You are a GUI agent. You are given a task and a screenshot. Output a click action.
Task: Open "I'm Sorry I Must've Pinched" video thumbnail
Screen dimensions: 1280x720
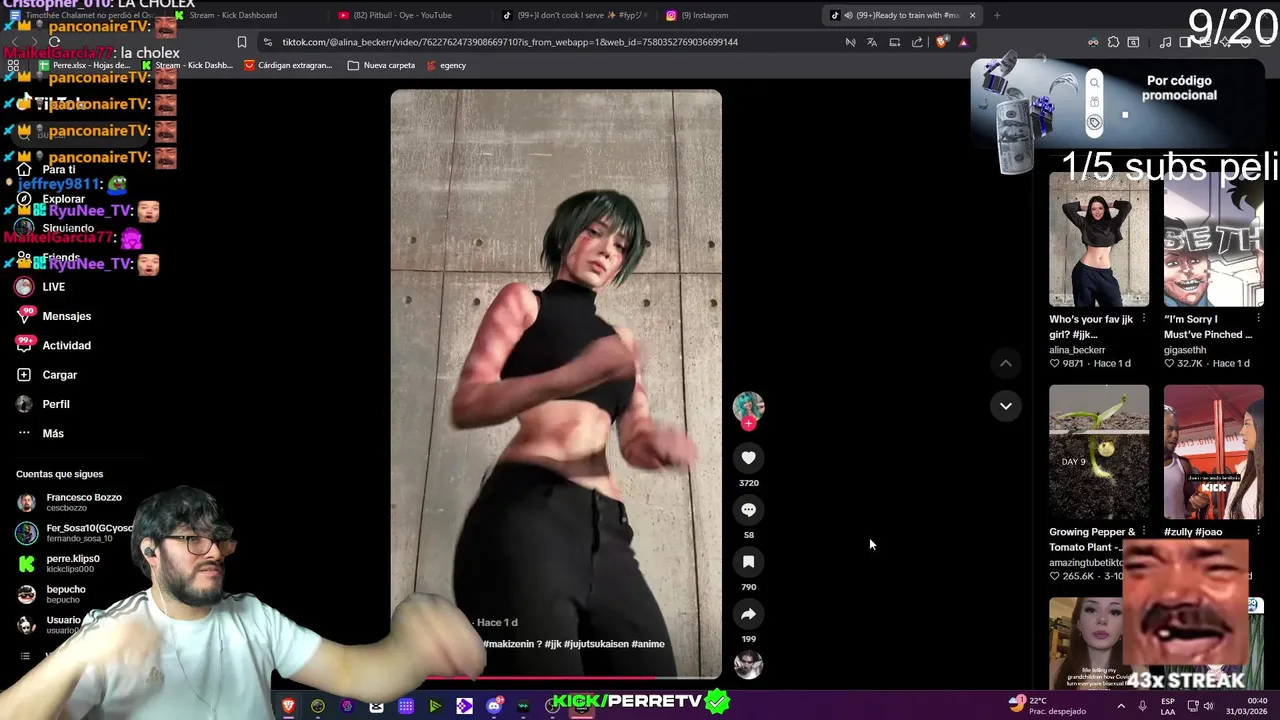point(1214,239)
